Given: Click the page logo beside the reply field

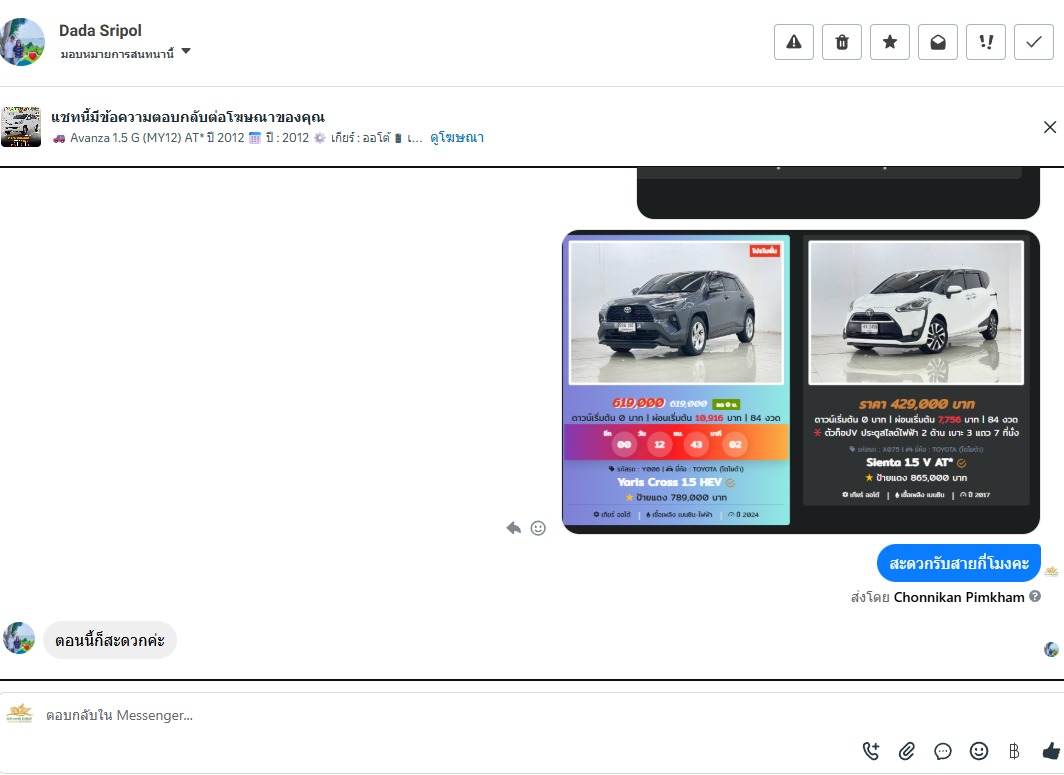Looking at the screenshot, I should [20, 713].
